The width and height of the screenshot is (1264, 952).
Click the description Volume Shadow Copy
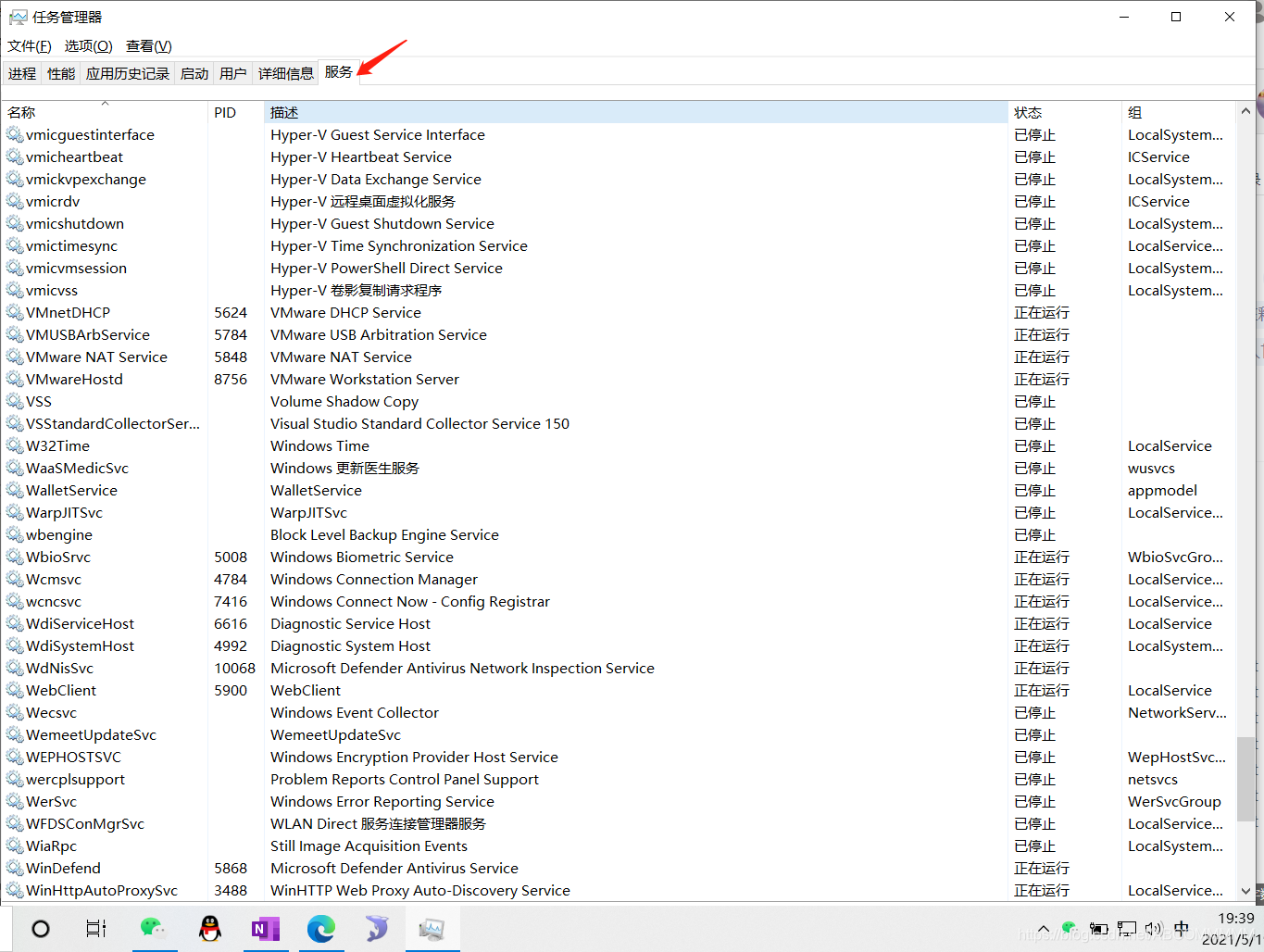[344, 401]
